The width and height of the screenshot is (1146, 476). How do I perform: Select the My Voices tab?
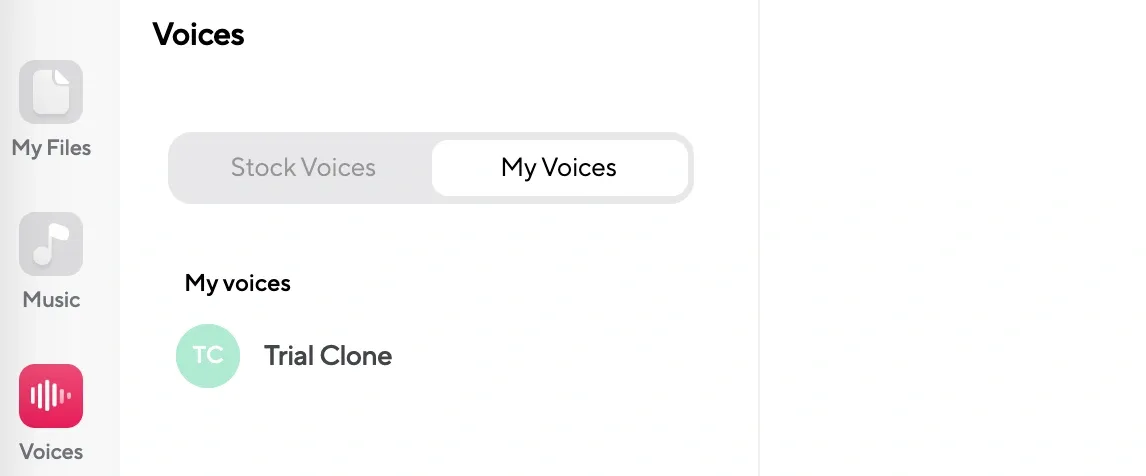pyautogui.click(x=559, y=167)
